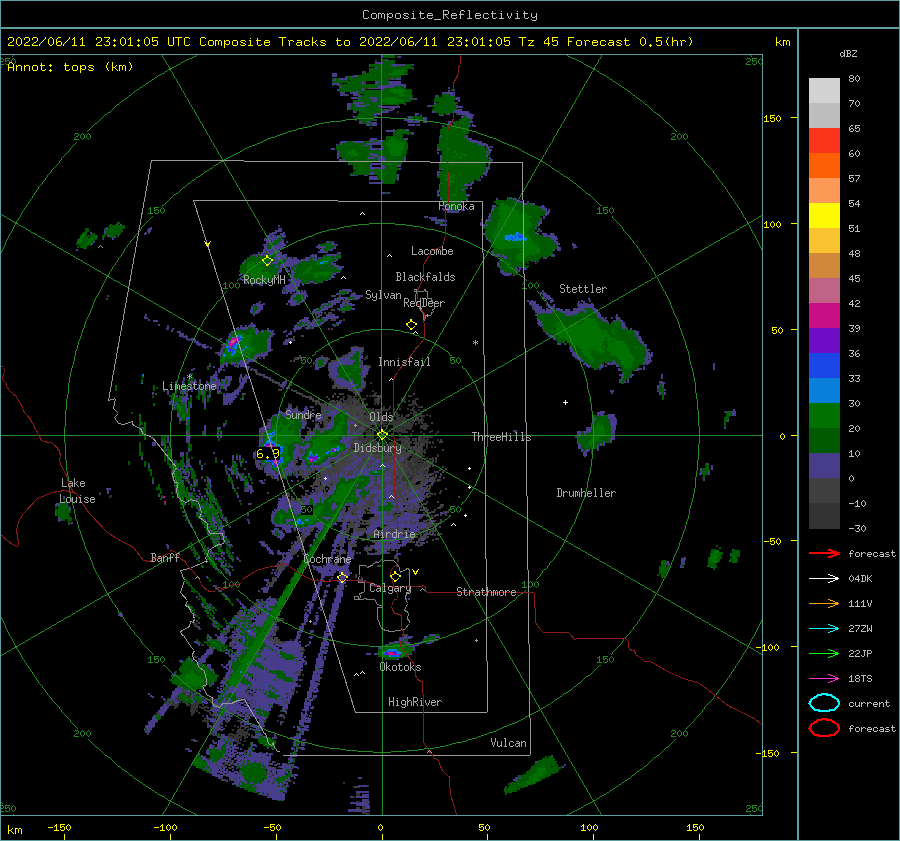Click the magenta swatch in dBZ scale
Image resolution: width=900 pixels, height=841 pixels.
click(824, 316)
